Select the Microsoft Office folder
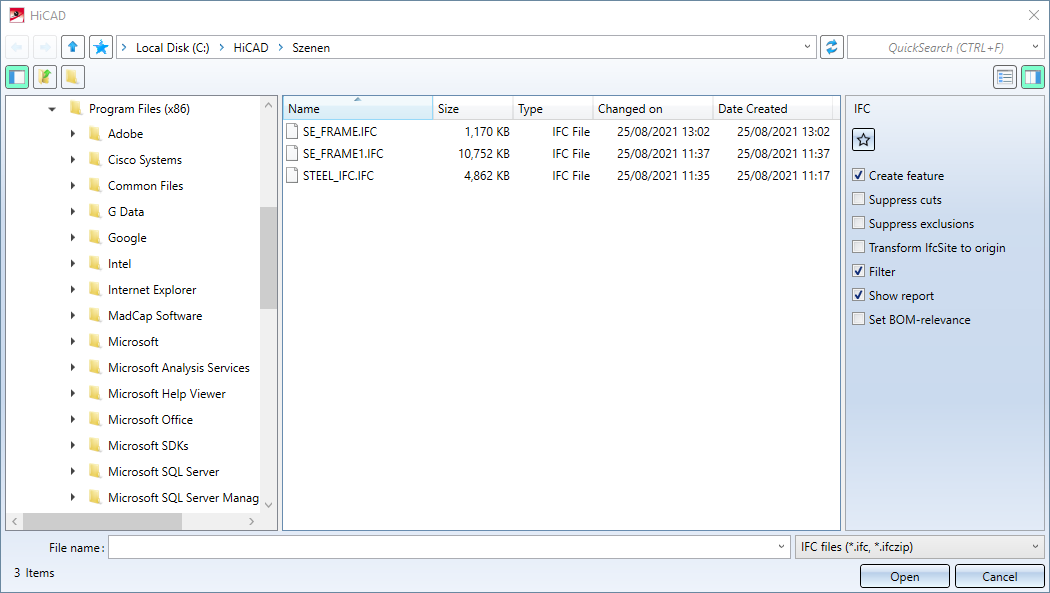Viewport: 1050px width, 593px height. point(150,420)
